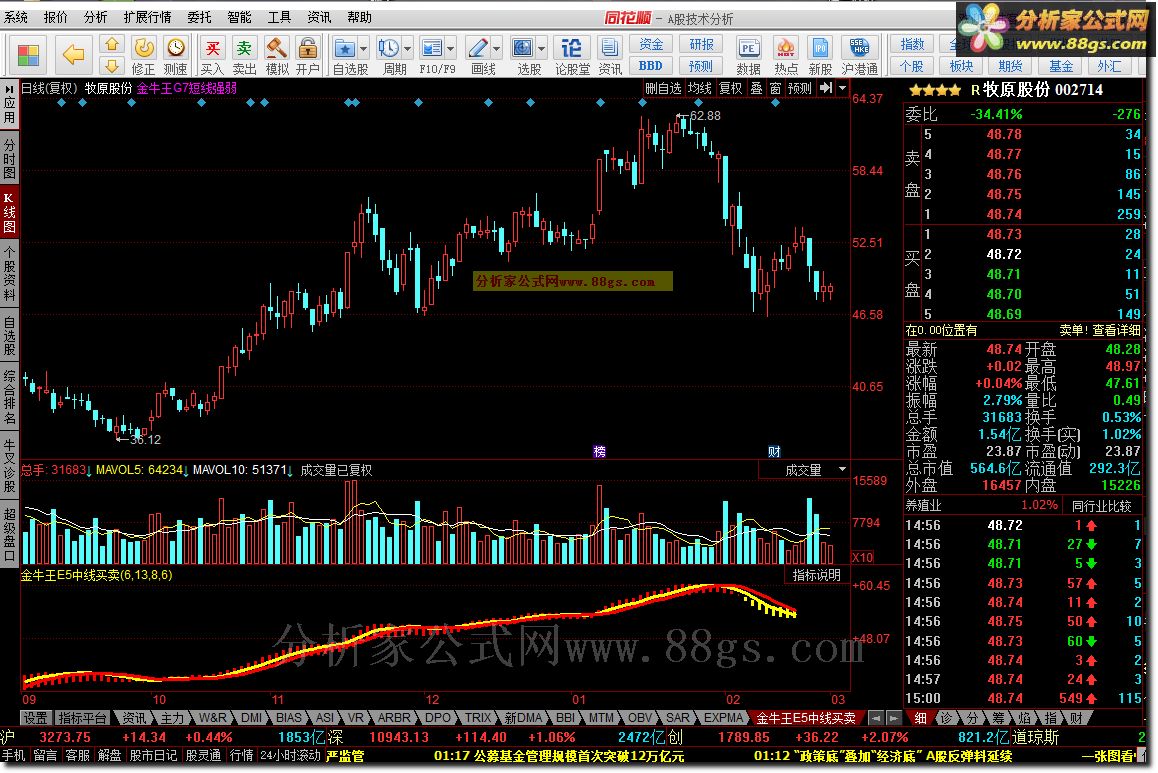Select the 诊 tab in bottom right
This screenshot has width=1158, height=773.
(x=946, y=718)
